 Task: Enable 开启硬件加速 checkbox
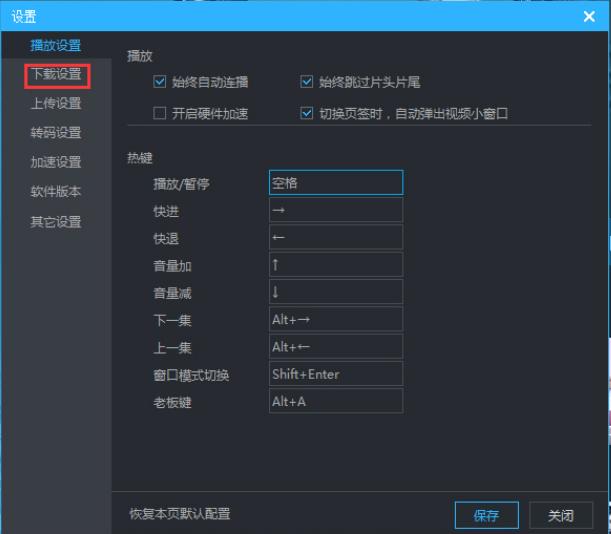tap(160, 113)
